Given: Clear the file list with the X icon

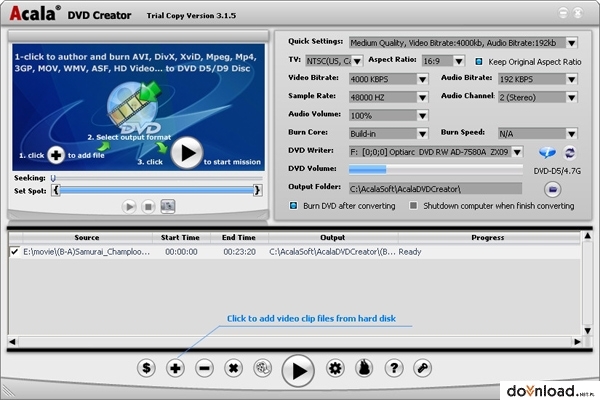Looking at the screenshot, I should point(233,368).
